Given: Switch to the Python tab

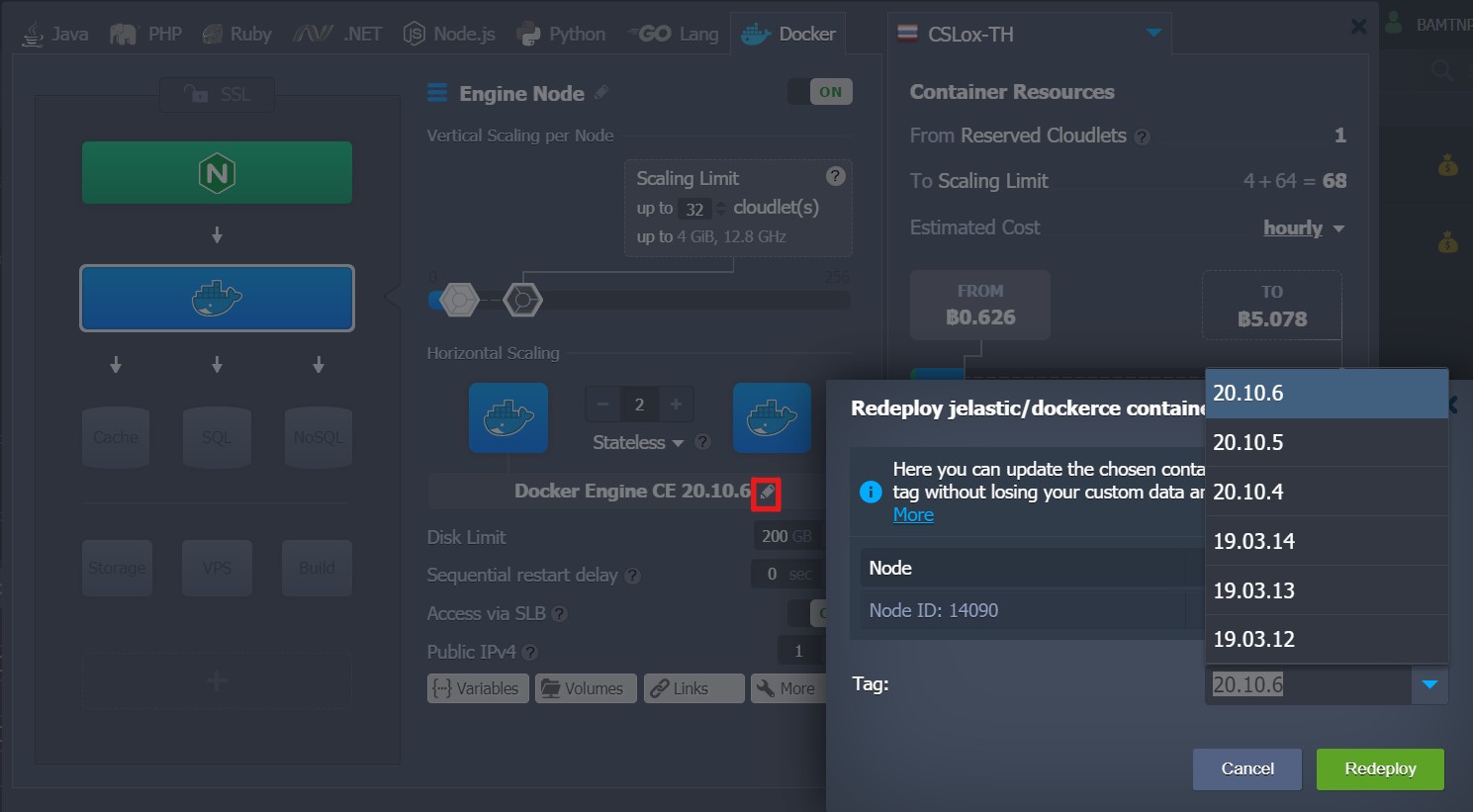Looking at the screenshot, I should [562, 34].
